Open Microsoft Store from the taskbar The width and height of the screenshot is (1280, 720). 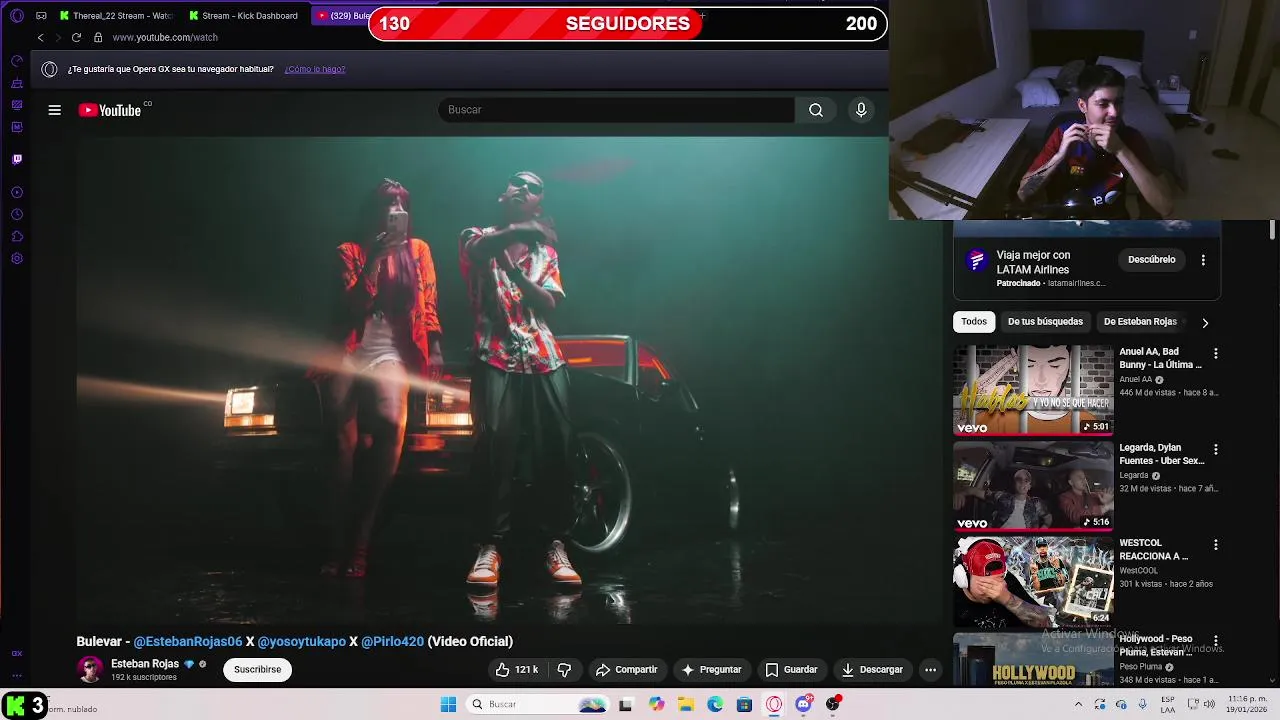pos(744,704)
